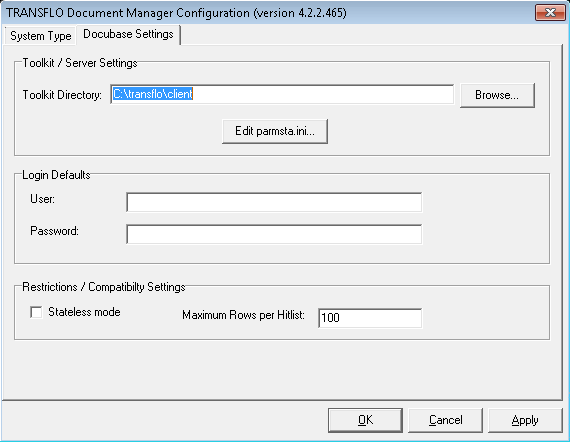Confirm settings with the OK button
Screen dimensions: 570x442
click(x=365, y=420)
